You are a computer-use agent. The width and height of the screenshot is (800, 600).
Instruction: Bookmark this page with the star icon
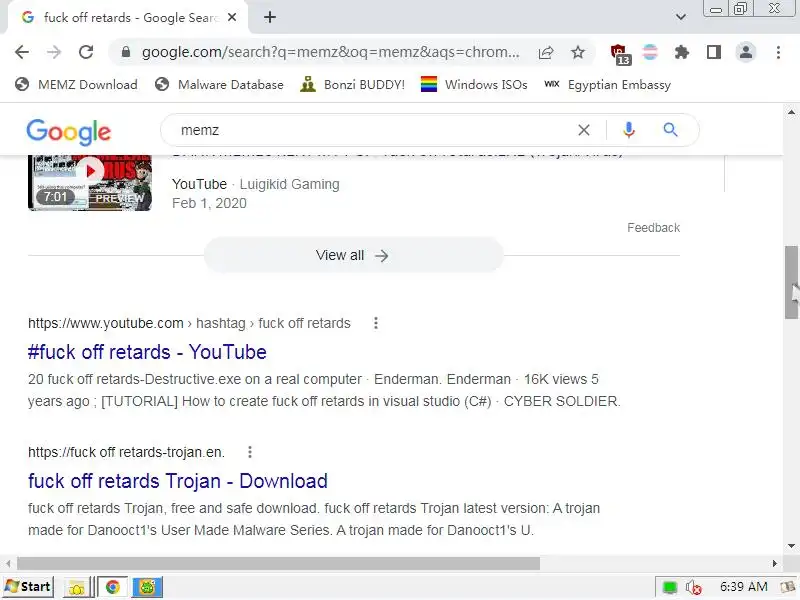click(578, 52)
